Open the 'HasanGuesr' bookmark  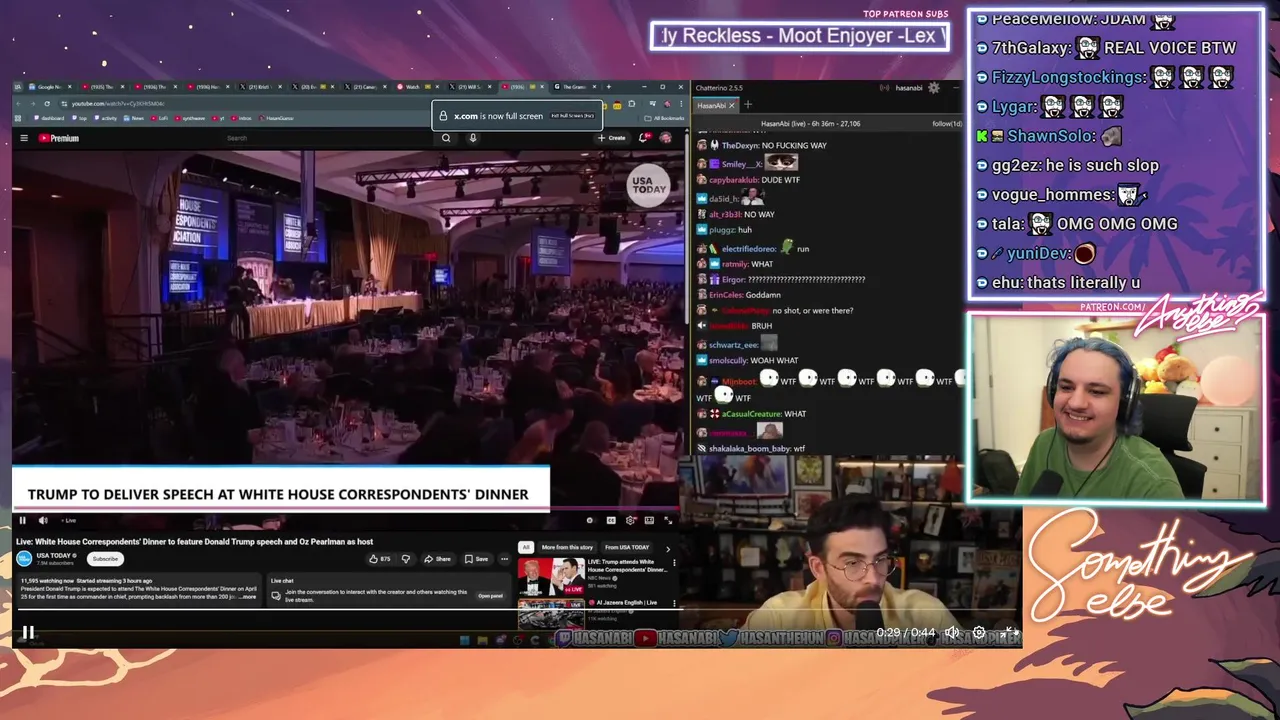point(276,118)
